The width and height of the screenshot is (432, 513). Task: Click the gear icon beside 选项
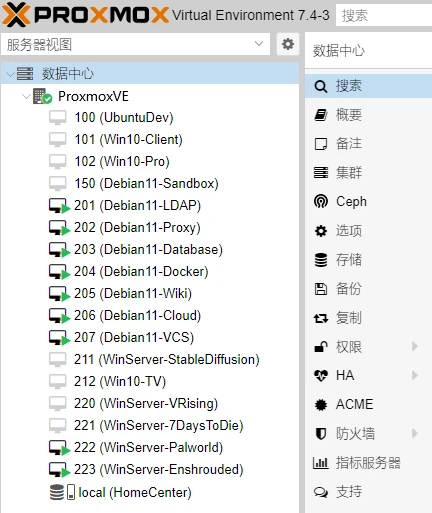(x=321, y=231)
